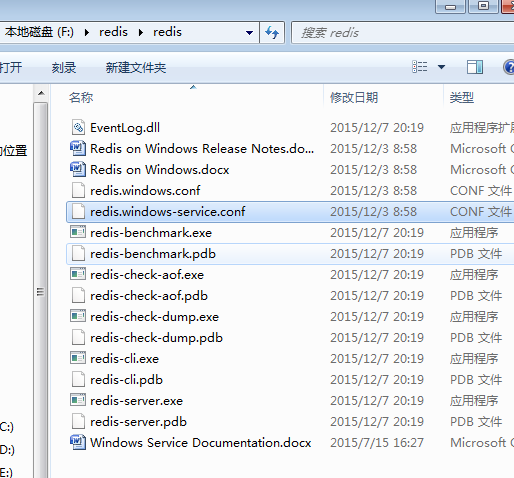Select the file name redis-server.pdb

(138, 422)
